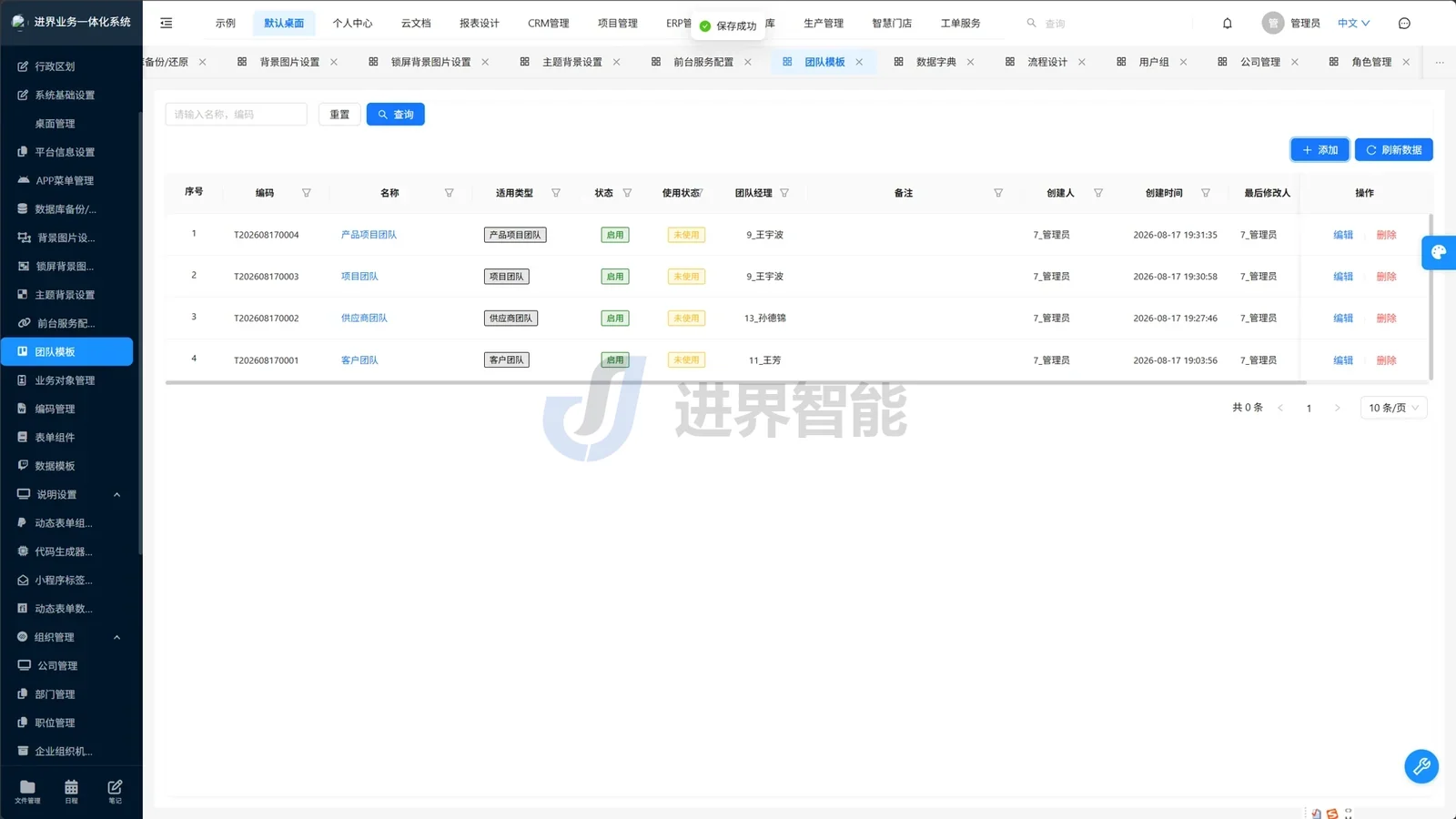Close the 团队模板 tab
Image resolution: width=1456 pixels, height=819 pixels.
[x=859, y=62]
